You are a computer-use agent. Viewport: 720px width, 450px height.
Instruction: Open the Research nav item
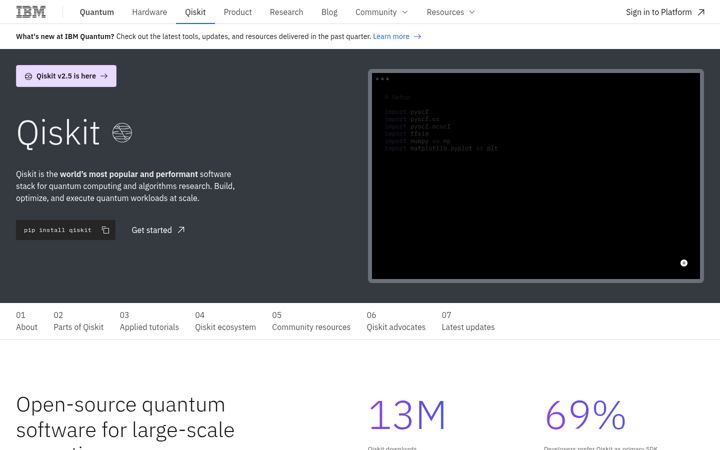click(286, 12)
